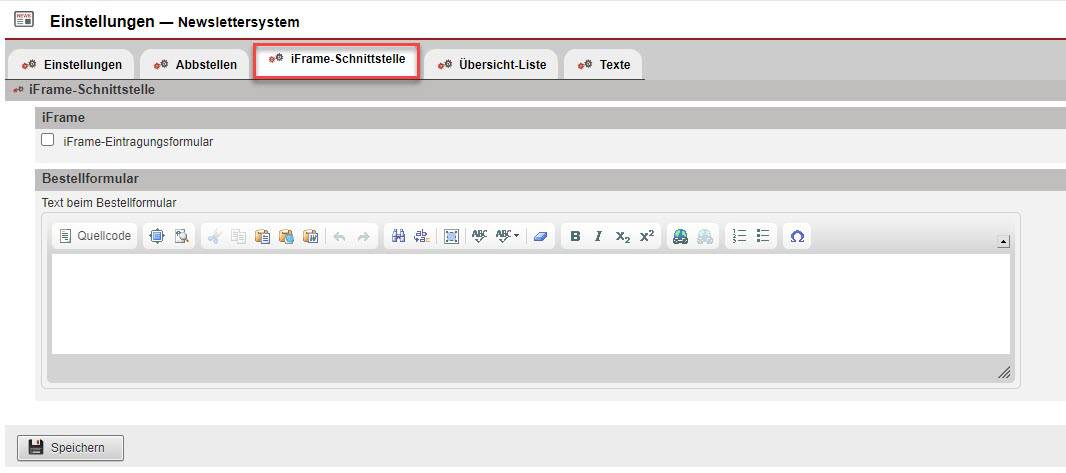This screenshot has height=473, width=1066.
Task: Click Paste from Word icon
Action: [x=310, y=236]
